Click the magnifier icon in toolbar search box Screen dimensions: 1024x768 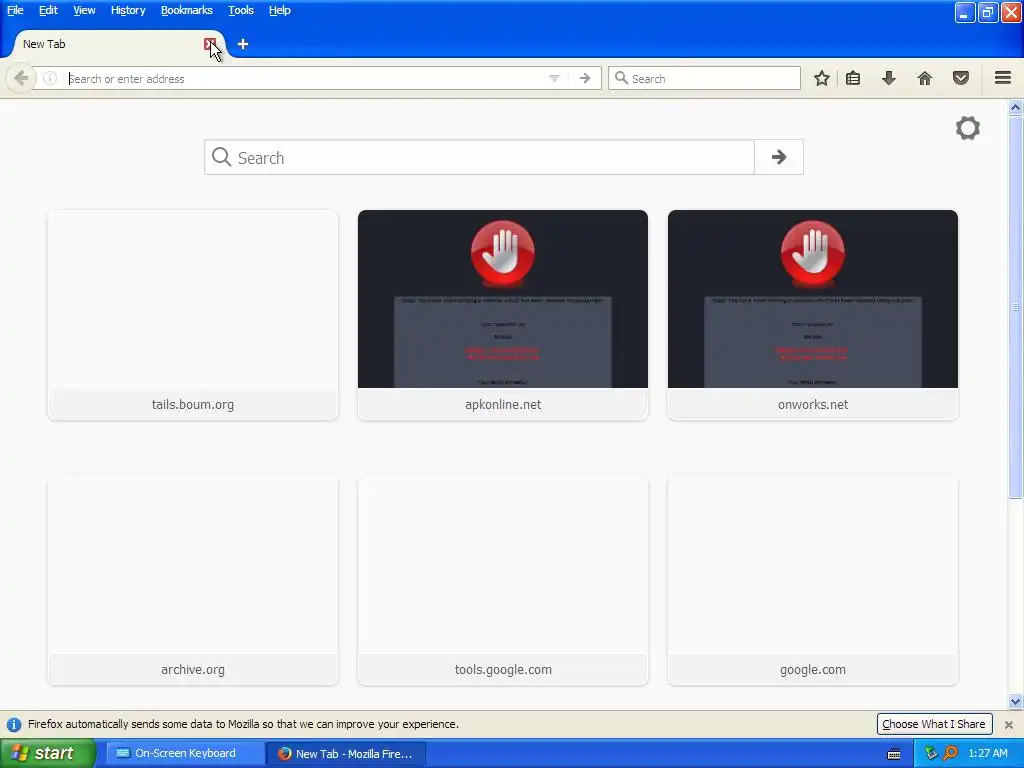tap(621, 78)
